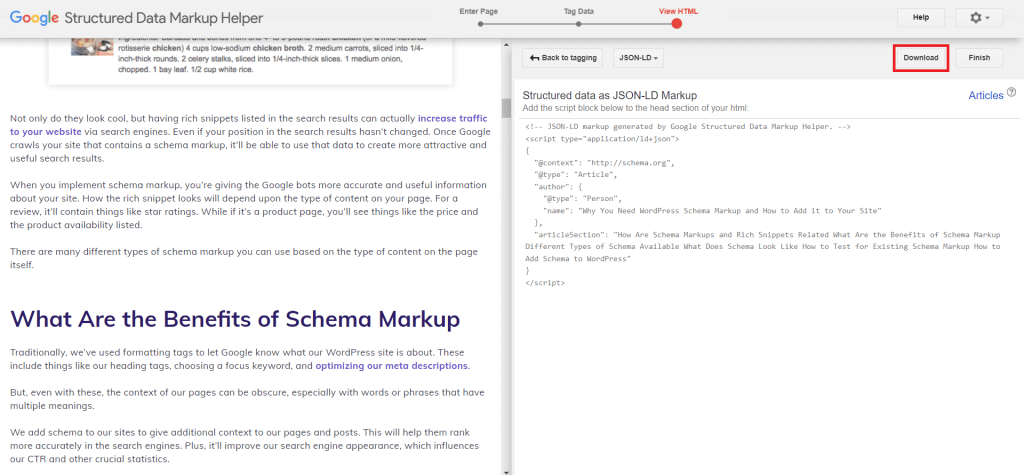Open 'optimizing our meta descriptions' link

click(x=392, y=366)
